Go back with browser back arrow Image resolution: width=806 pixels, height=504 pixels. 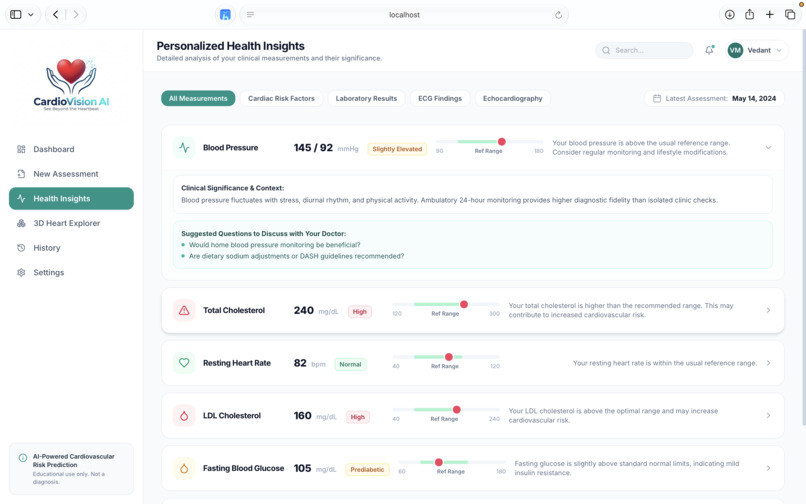pos(56,14)
